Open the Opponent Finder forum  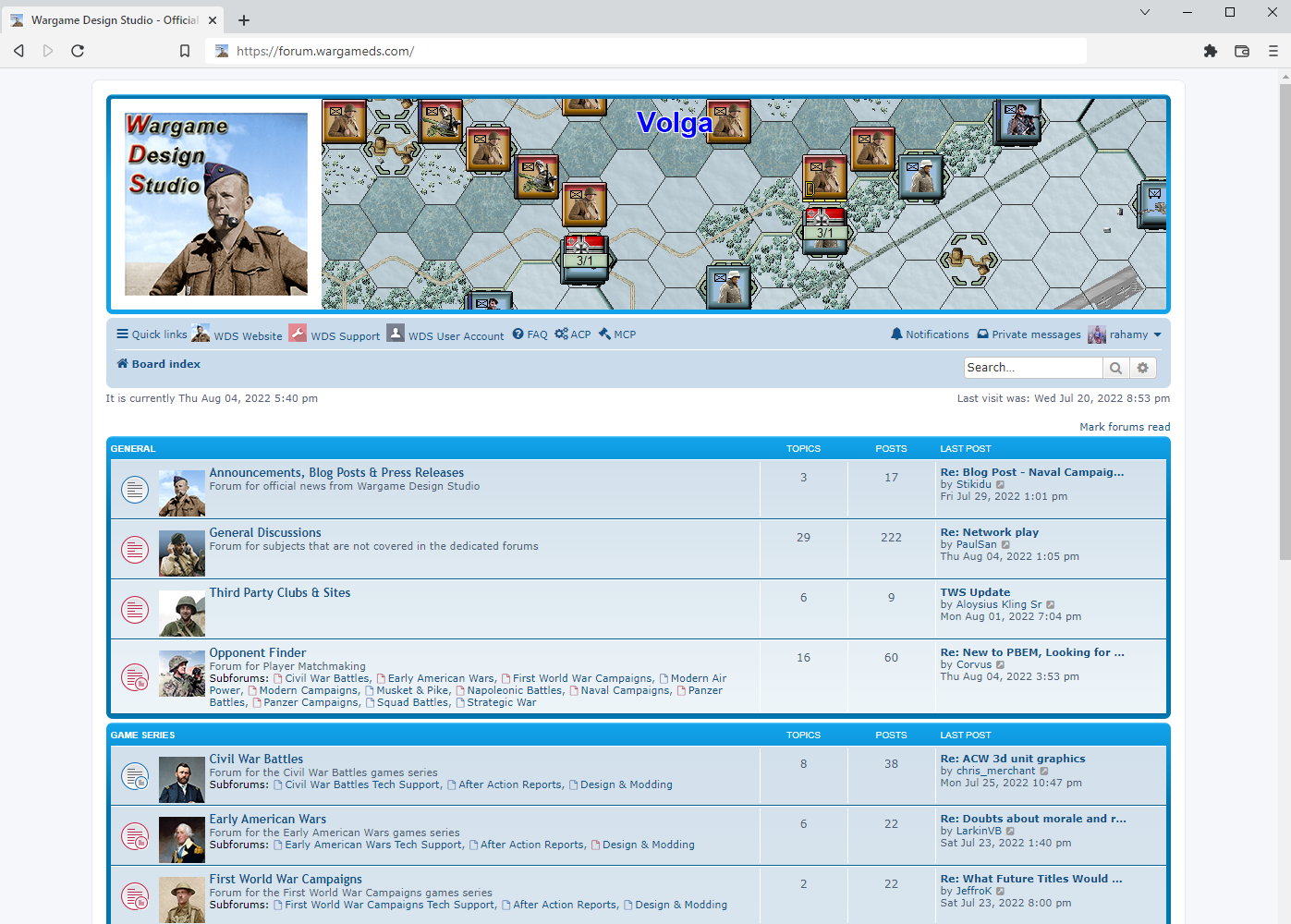click(257, 652)
